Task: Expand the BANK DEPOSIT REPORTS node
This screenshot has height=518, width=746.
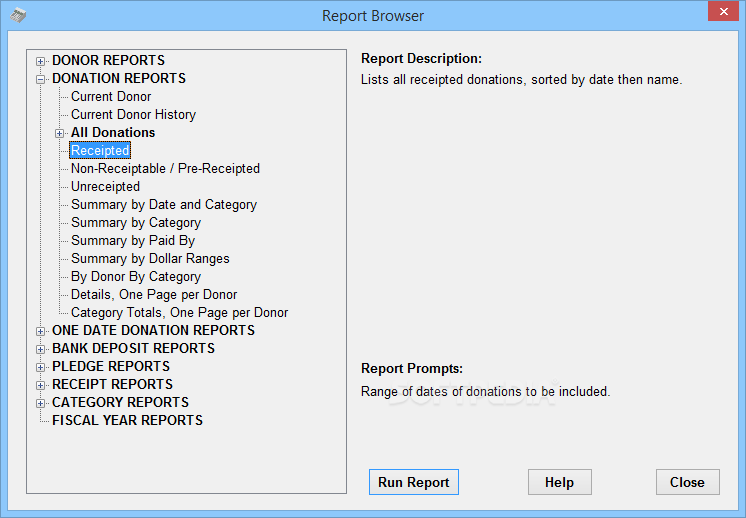Action: (40, 350)
